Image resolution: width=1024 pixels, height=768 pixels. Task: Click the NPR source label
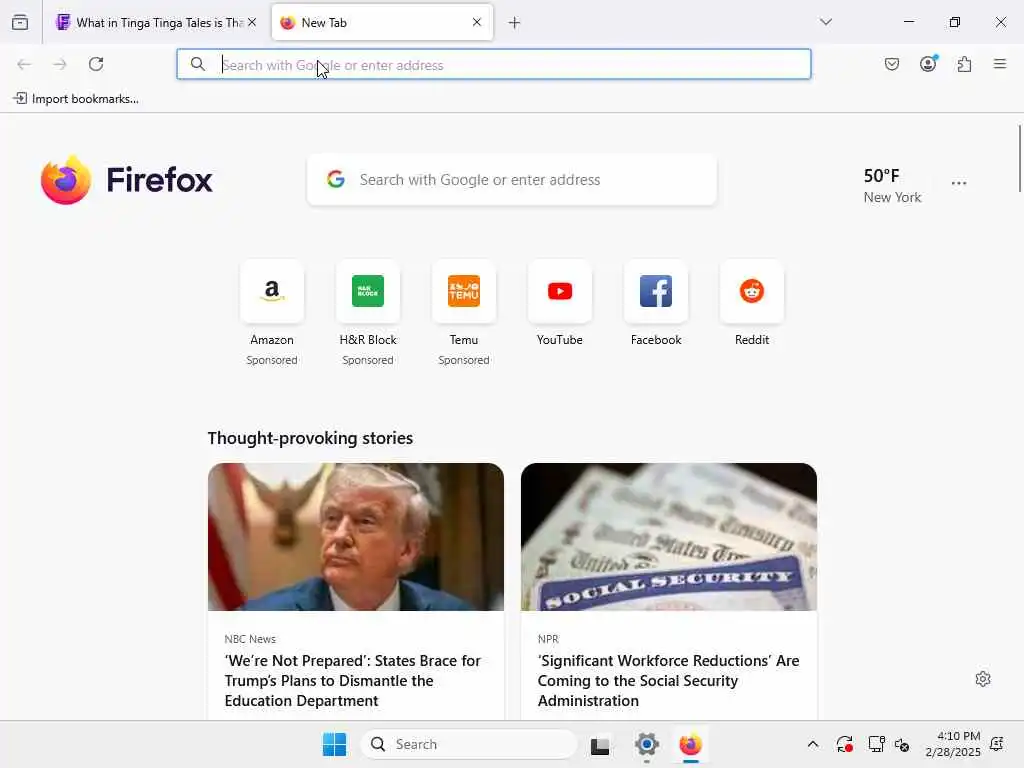pos(548,639)
